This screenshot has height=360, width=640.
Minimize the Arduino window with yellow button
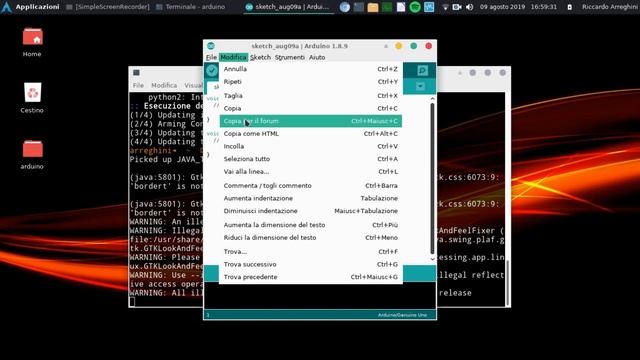[399, 46]
